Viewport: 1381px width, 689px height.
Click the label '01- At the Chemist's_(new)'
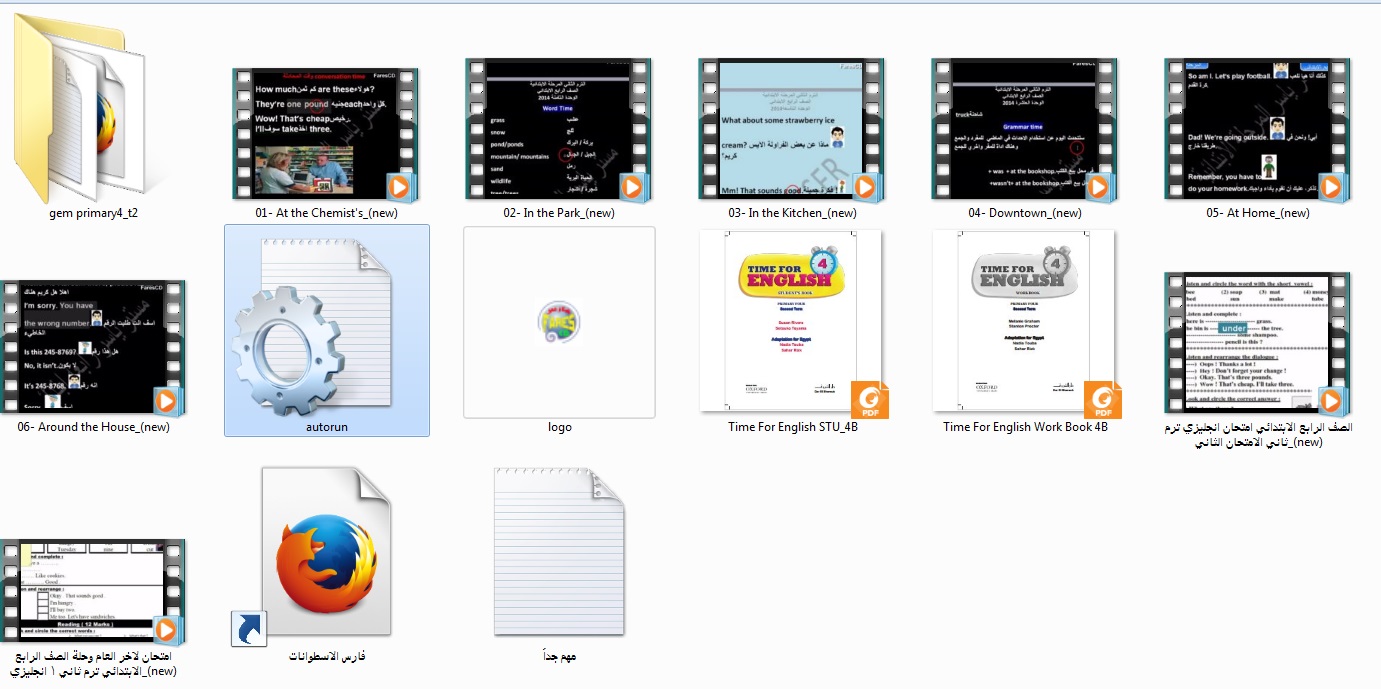pyautogui.click(x=327, y=213)
